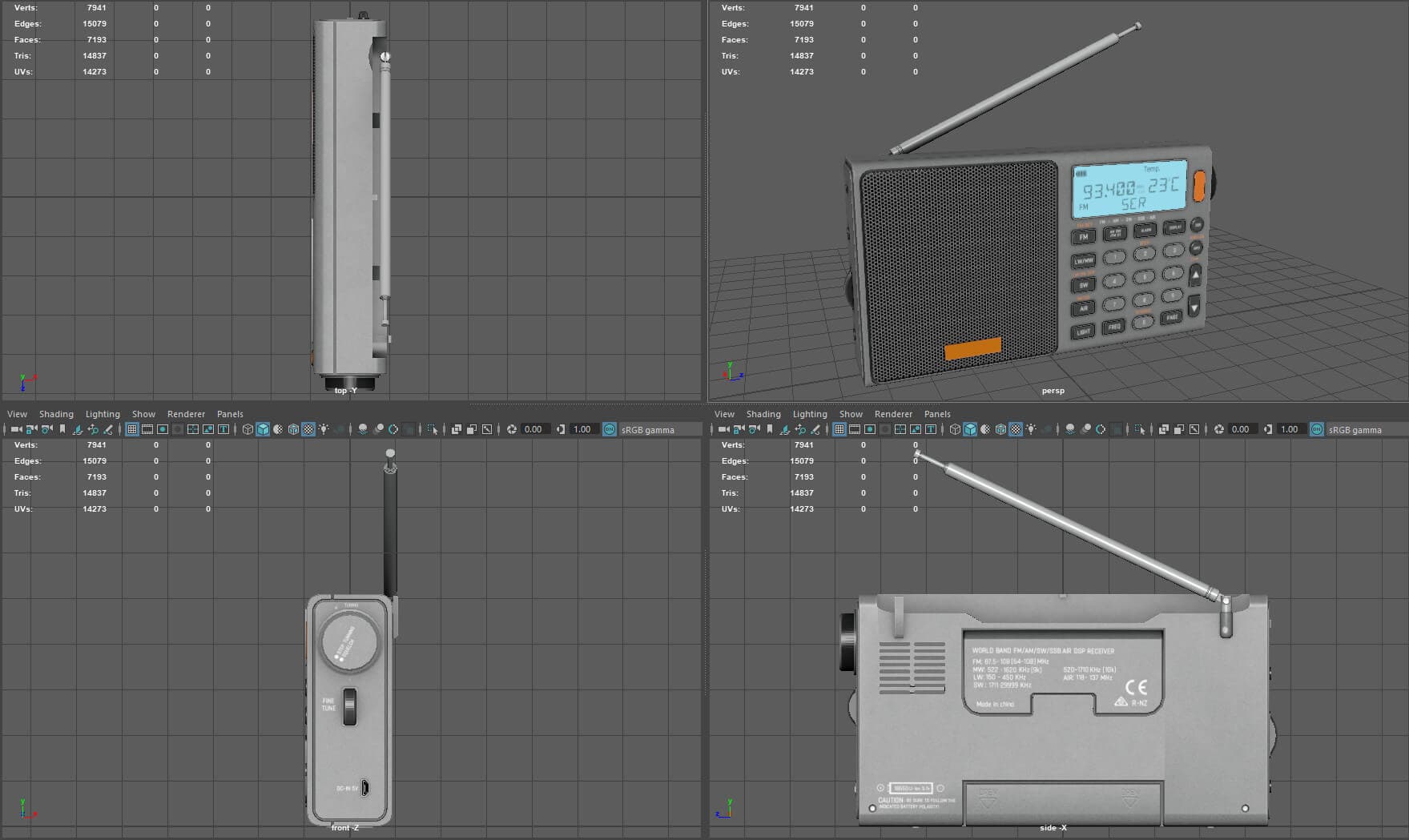Enable 2D Pan/Zoom icon in front-view panel toolbar
1409x840 pixels.
point(93,429)
